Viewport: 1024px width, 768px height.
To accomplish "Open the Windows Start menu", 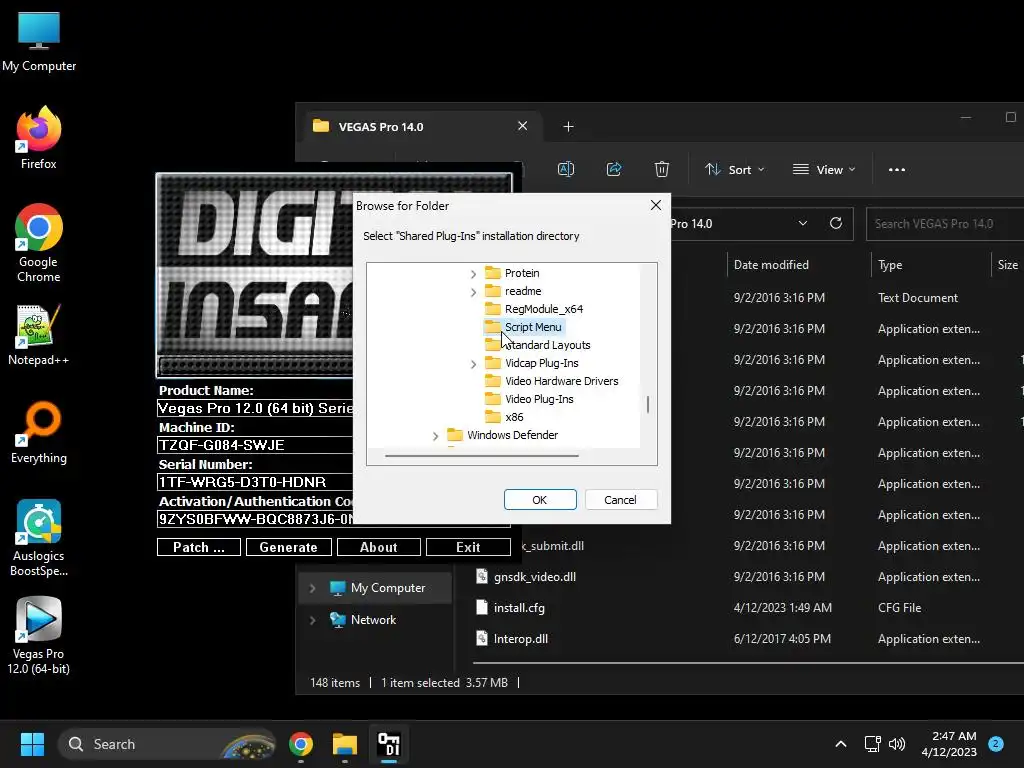I will [x=32, y=744].
